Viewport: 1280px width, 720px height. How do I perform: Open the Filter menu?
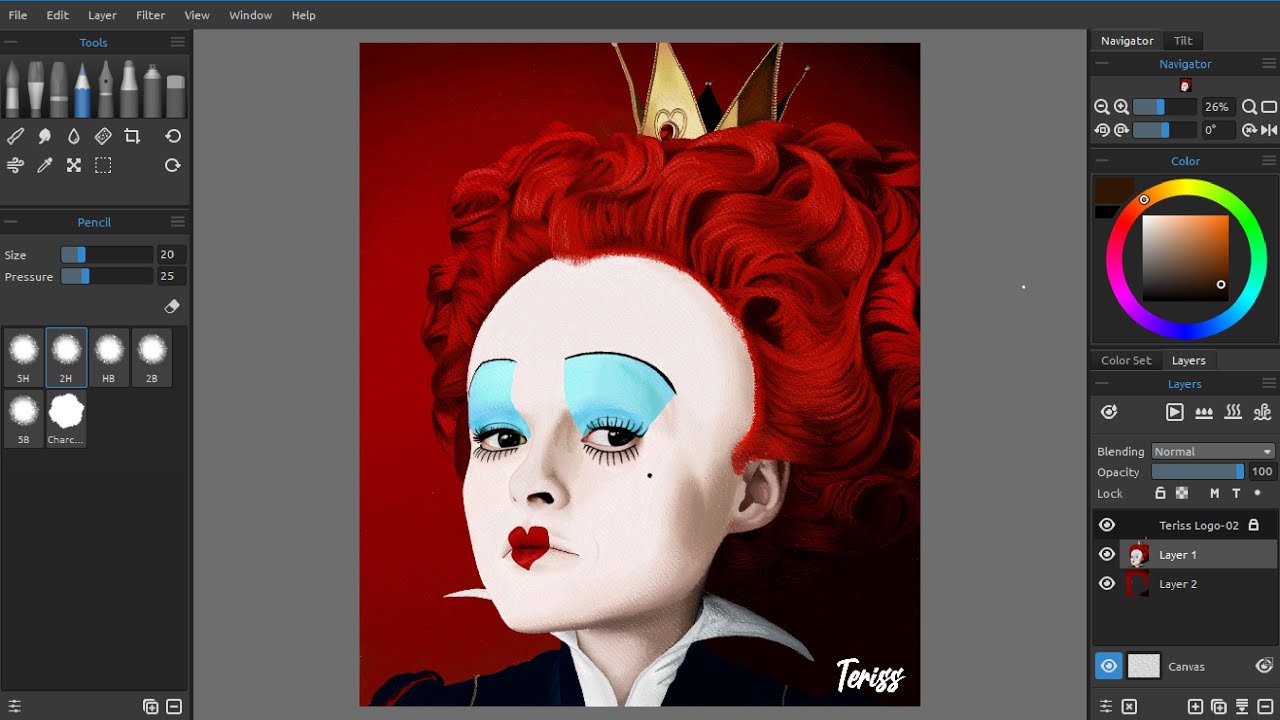(150, 15)
